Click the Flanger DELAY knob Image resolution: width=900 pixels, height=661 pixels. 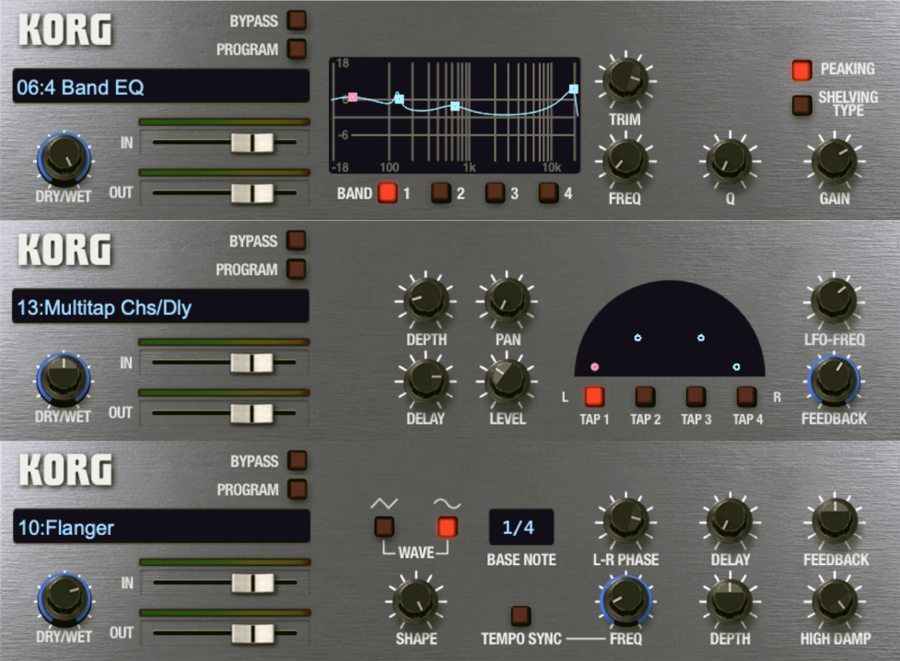coord(730,521)
